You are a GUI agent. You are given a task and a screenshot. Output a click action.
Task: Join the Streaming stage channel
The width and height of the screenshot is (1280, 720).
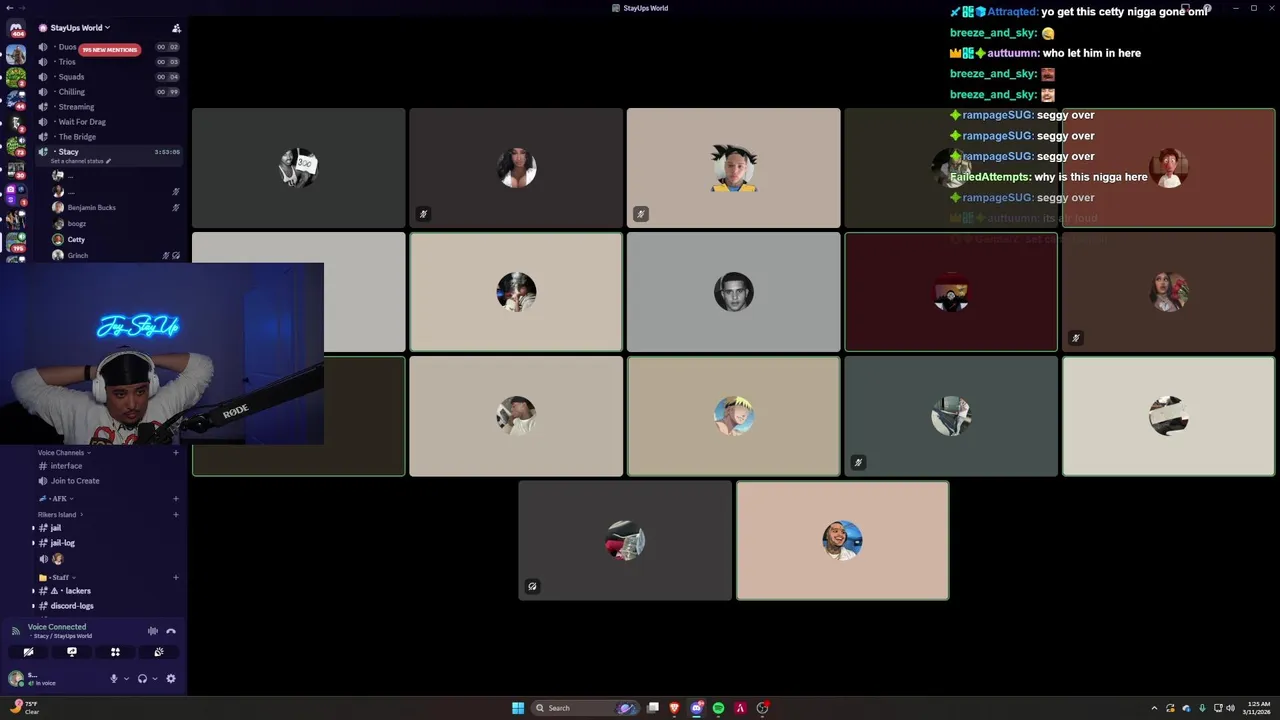click(x=110, y=107)
